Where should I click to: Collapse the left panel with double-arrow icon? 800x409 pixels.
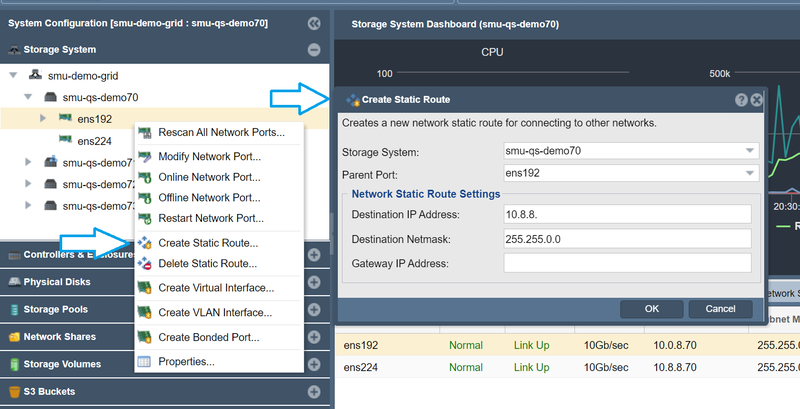[314, 23]
